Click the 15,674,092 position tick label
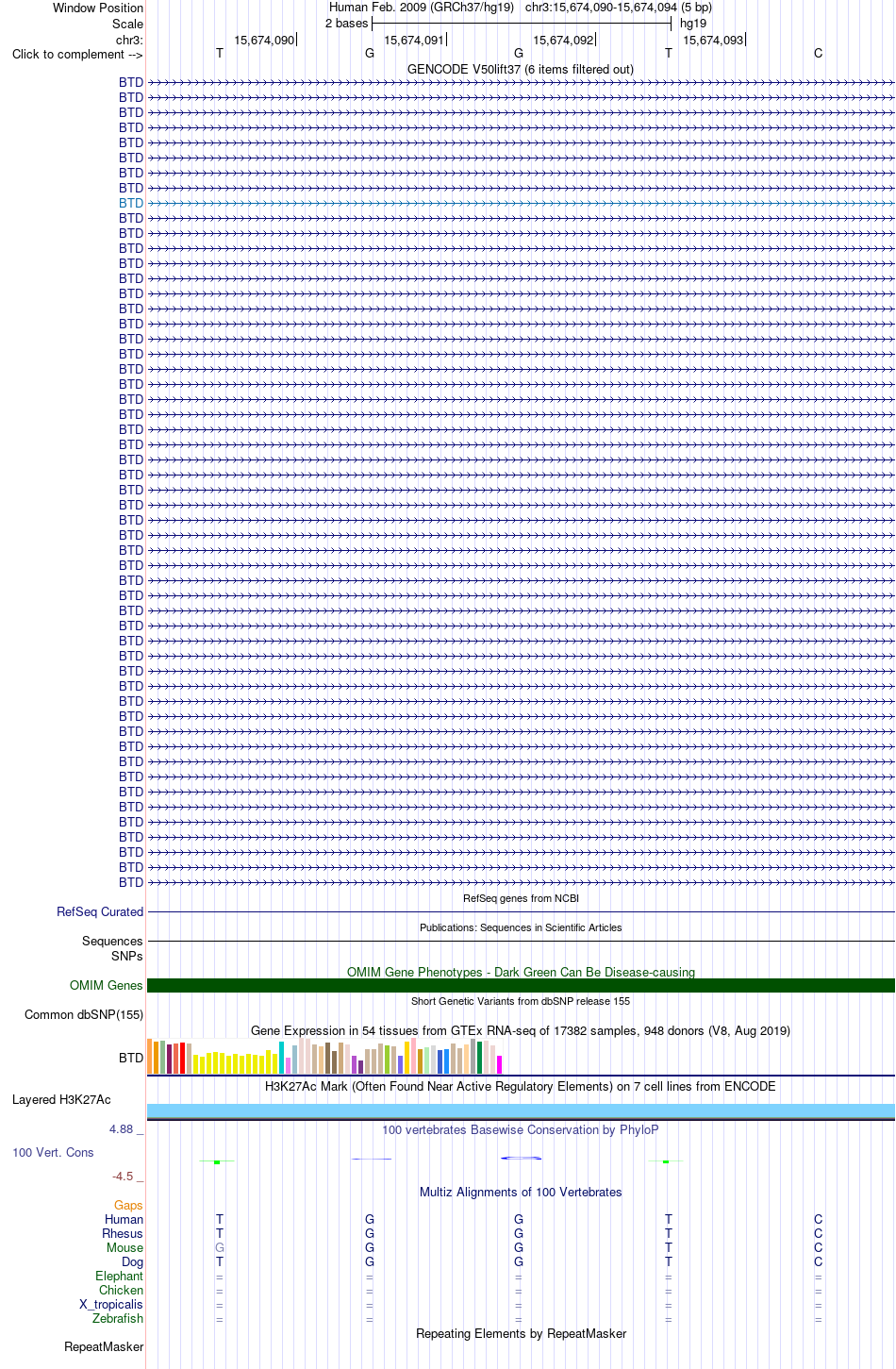 (564, 40)
